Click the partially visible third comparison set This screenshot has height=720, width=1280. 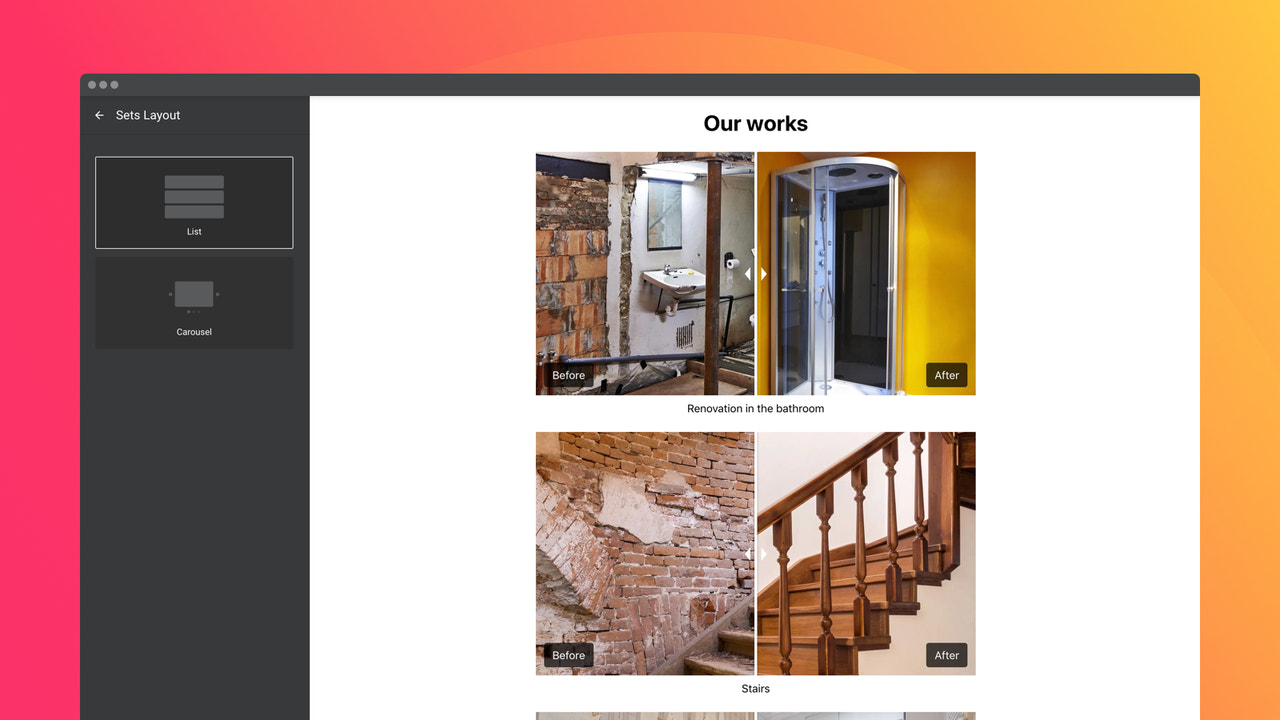(x=755, y=716)
